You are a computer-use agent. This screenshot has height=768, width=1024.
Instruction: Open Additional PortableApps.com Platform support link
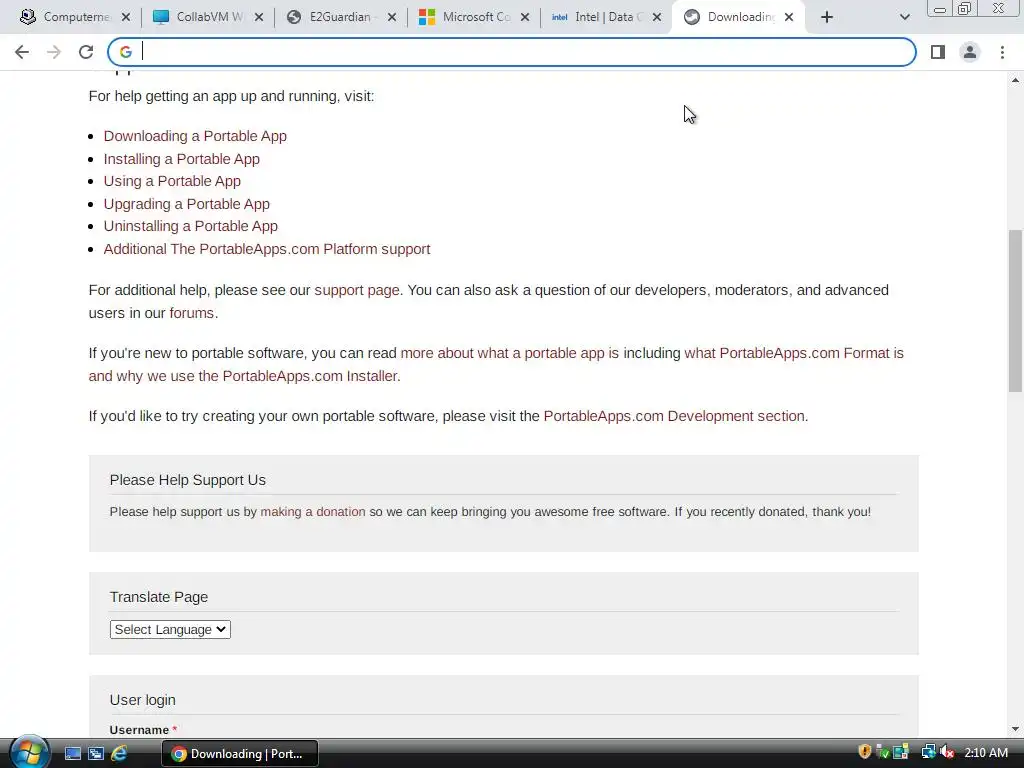click(x=266, y=249)
